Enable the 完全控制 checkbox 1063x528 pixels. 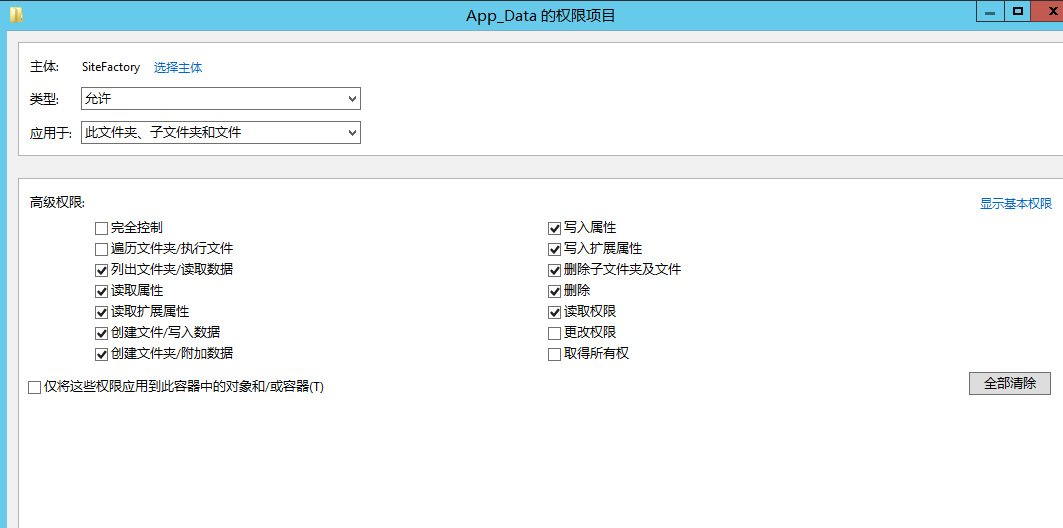(x=102, y=228)
